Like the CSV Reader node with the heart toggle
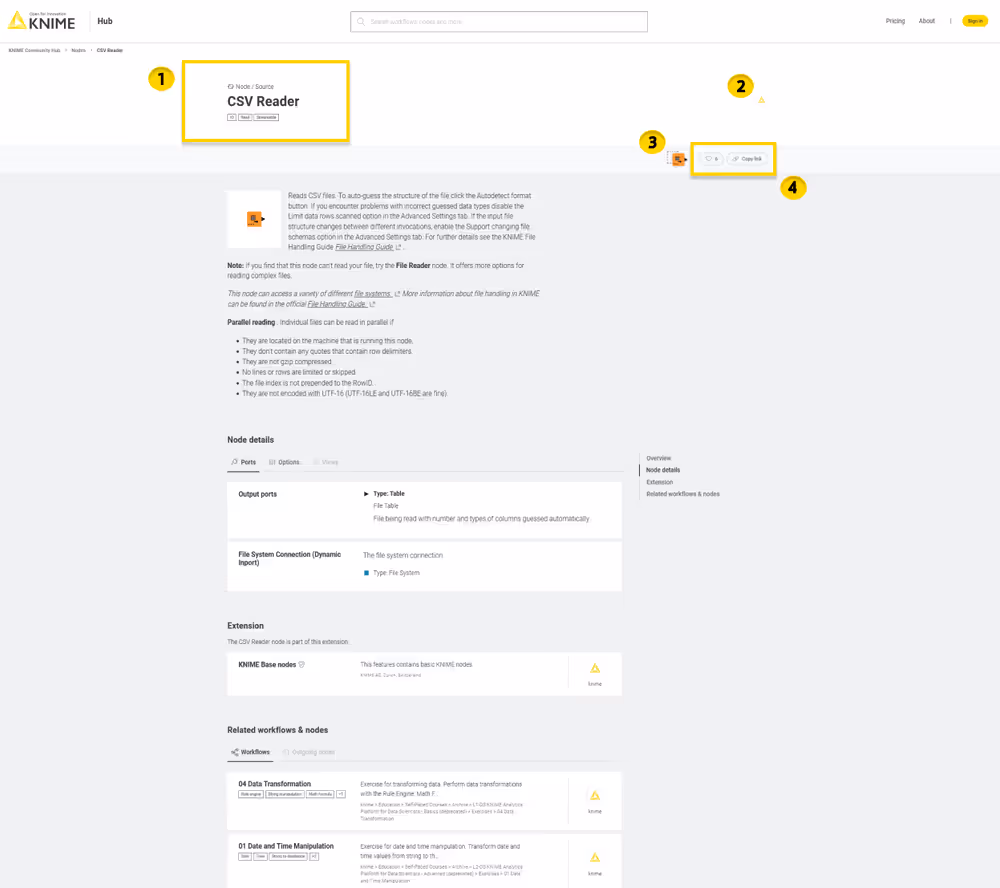Screen dimensions: 1000x888 (707, 159)
